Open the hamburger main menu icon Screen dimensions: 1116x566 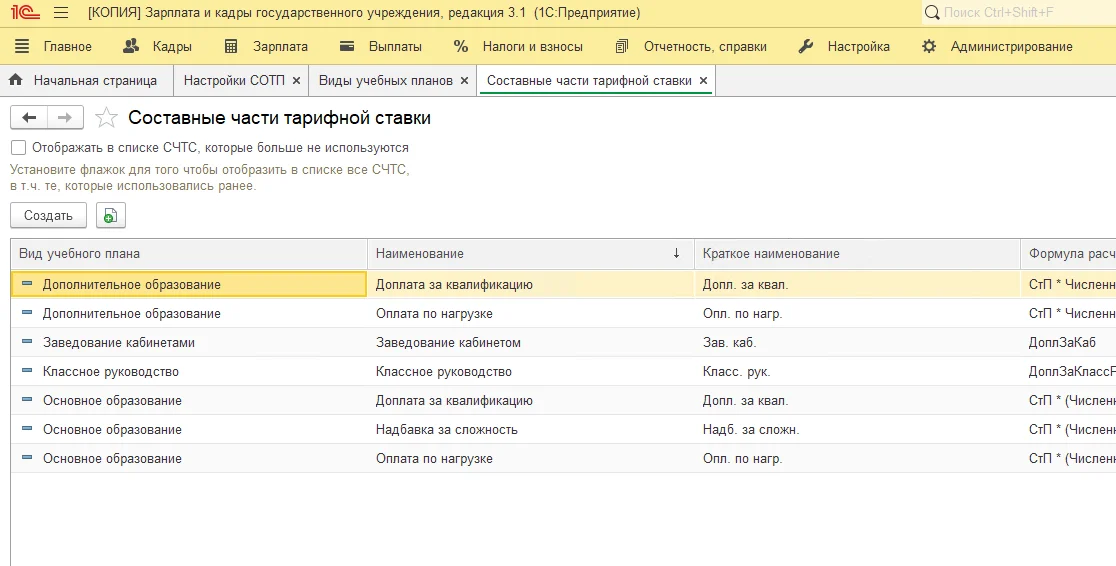point(61,13)
